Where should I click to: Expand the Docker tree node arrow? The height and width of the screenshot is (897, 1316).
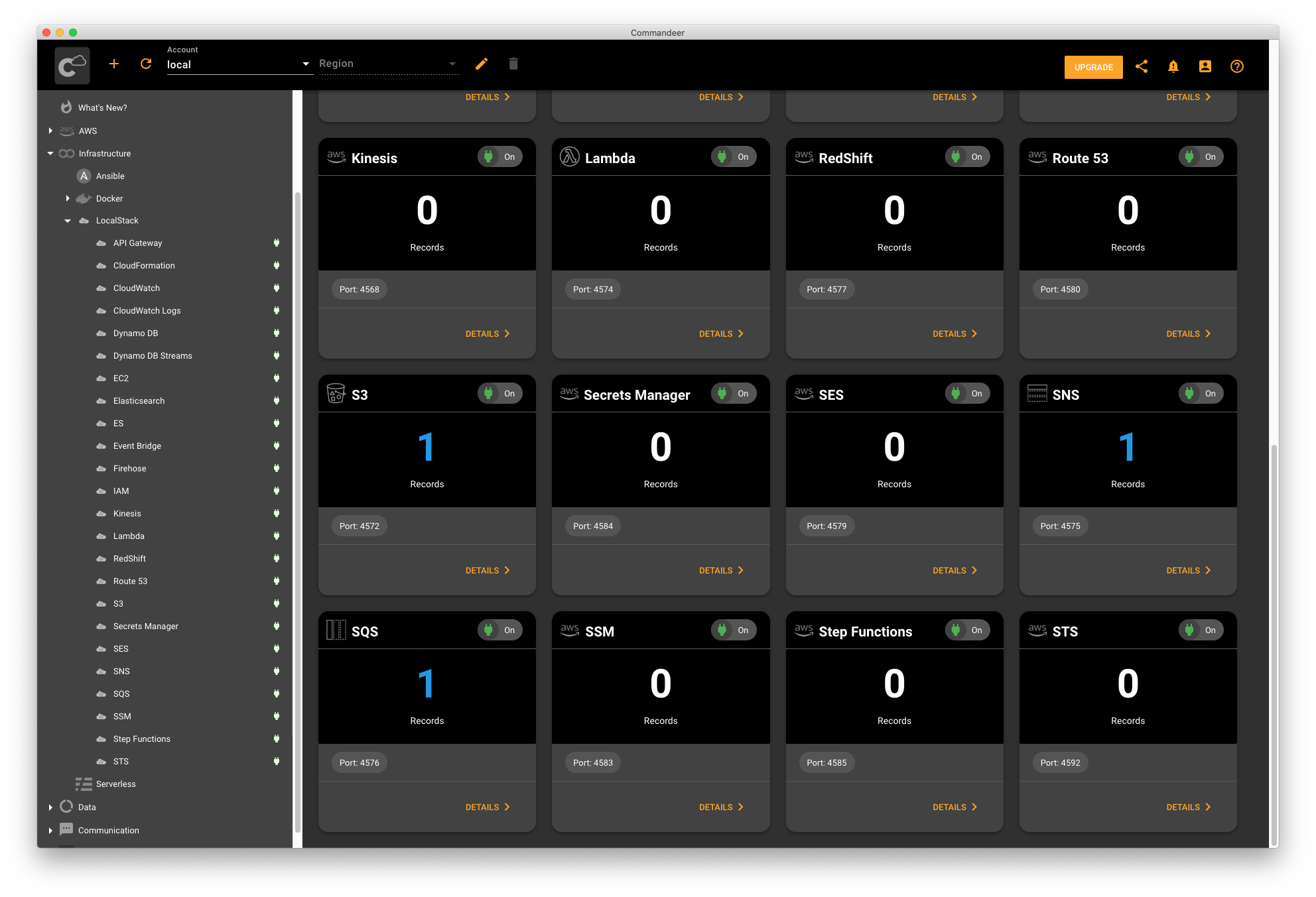pyautogui.click(x=68, y=199)
